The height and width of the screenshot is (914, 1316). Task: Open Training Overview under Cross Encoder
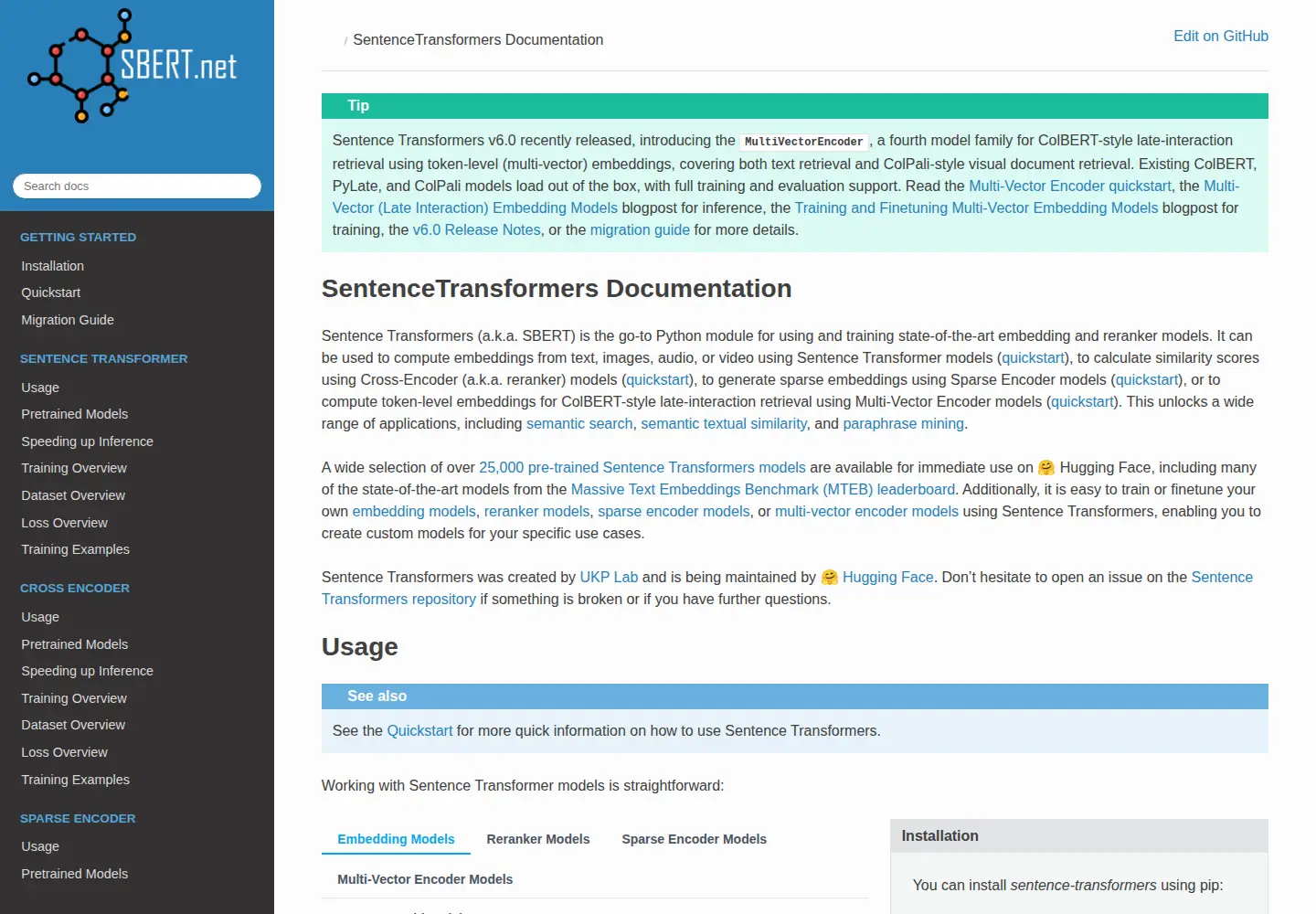[x=74, y=698]
